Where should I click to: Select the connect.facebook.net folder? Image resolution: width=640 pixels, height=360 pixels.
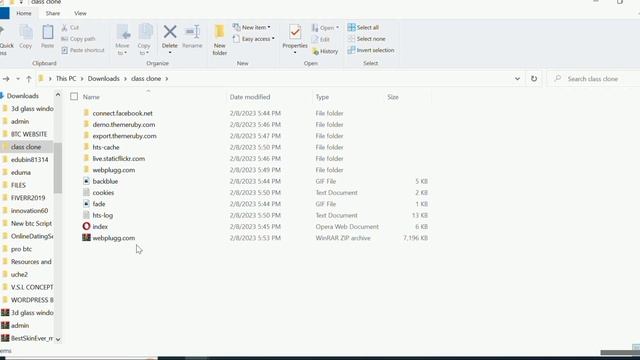pos(122,113)
